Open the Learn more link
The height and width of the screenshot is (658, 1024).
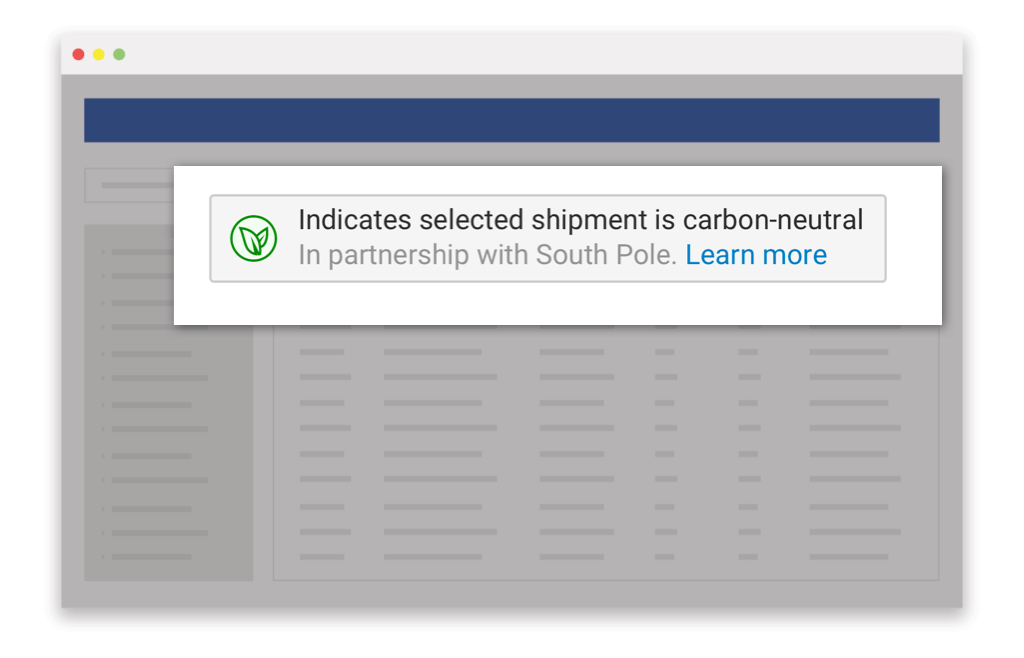point(756,255)
